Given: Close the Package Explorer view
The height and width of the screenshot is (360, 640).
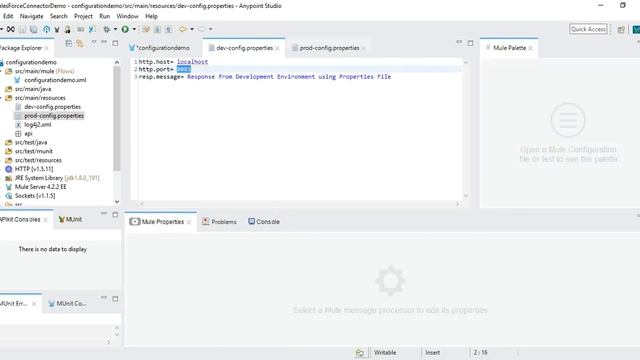Looking at the screenshot, I should [47, 48].
